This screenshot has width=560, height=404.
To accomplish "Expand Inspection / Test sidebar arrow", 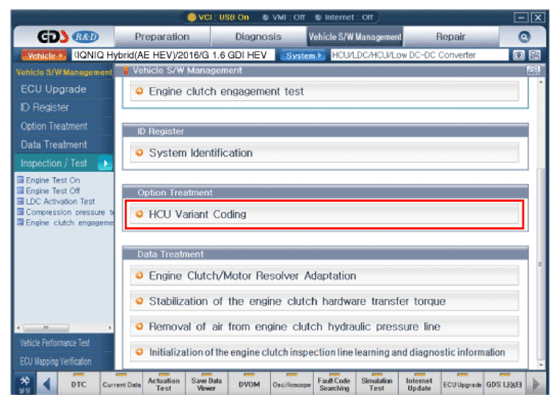I will 105,163.
